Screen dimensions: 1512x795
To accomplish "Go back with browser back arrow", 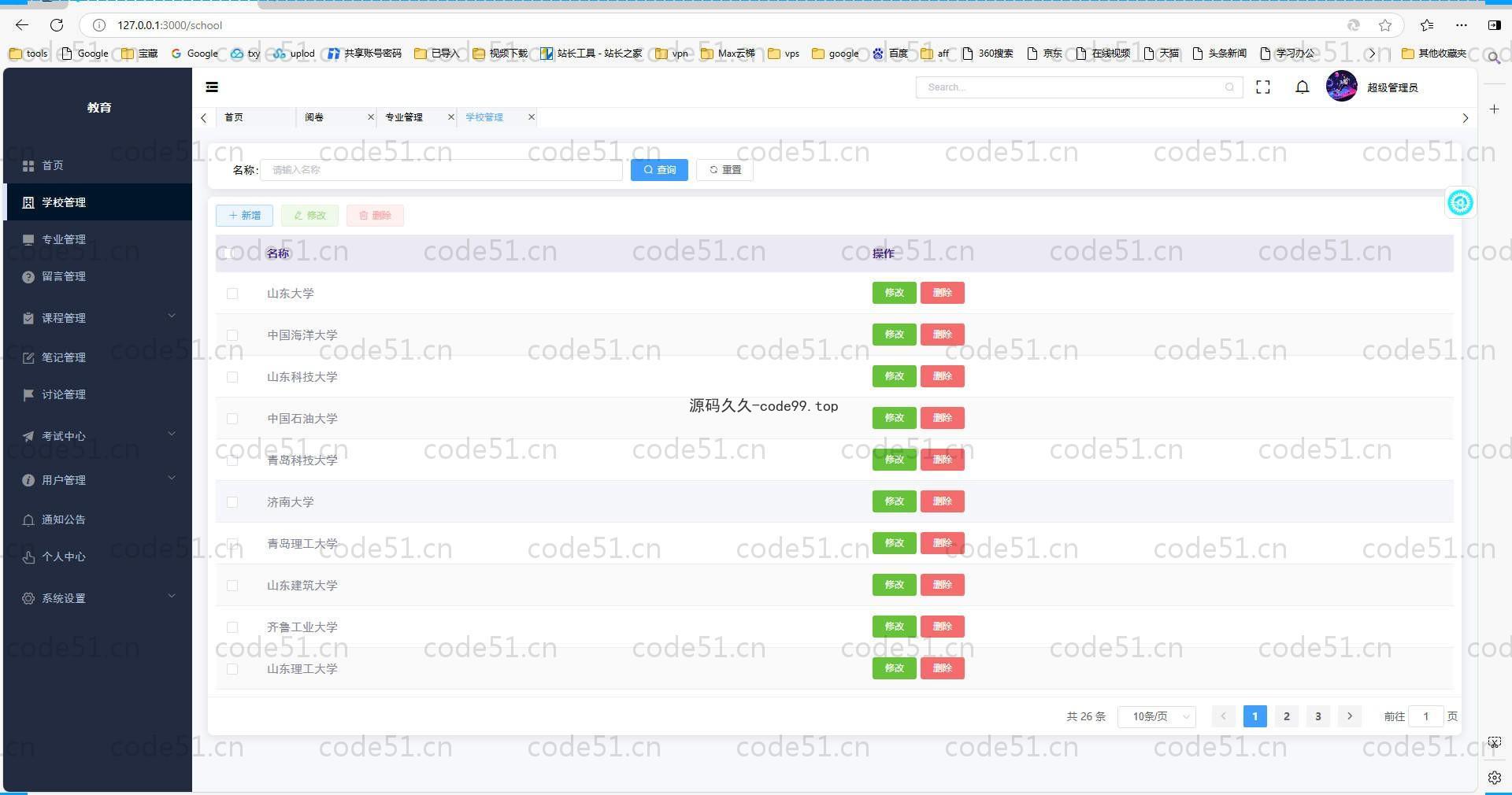I will (x=22, y=25).
